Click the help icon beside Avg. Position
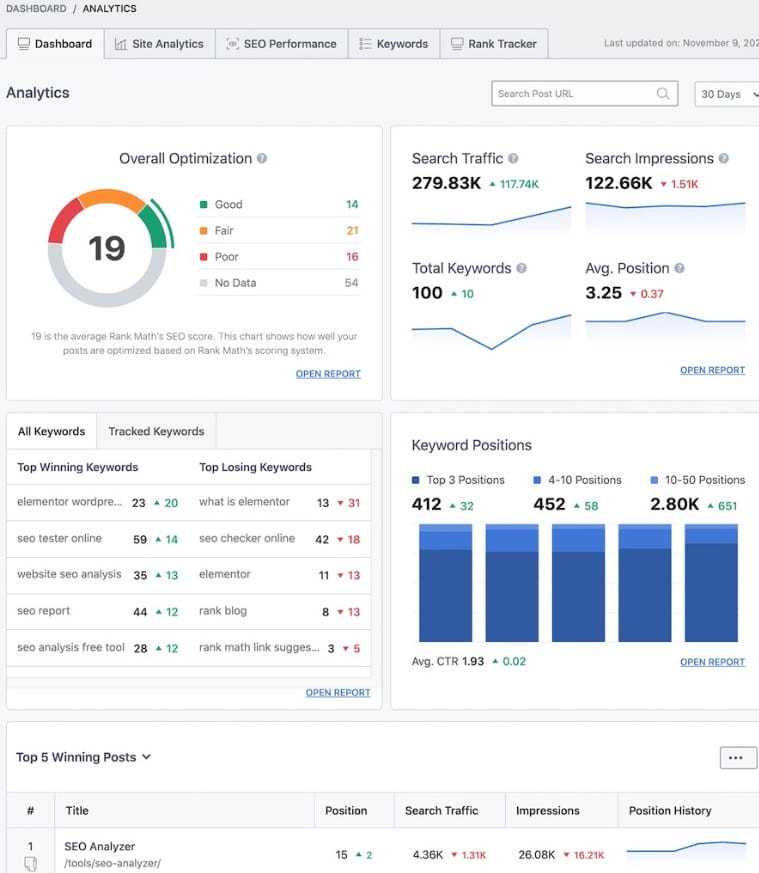Image resolution: width=759 pixels, height=873 pixels. pyautogui.click(x=679, y=269)
